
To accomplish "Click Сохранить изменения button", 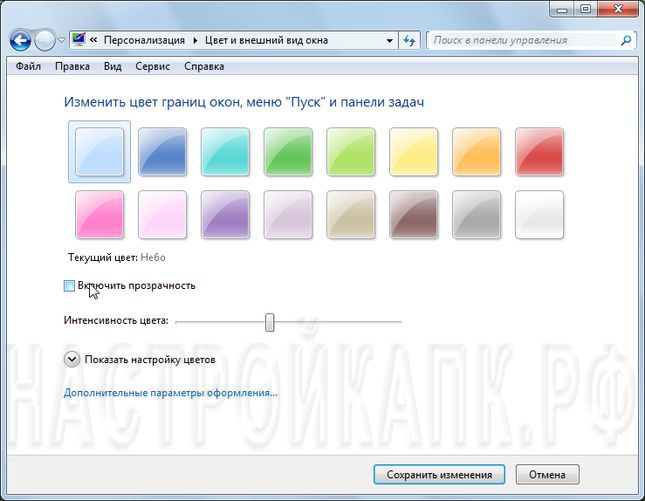I will (439, 475).
